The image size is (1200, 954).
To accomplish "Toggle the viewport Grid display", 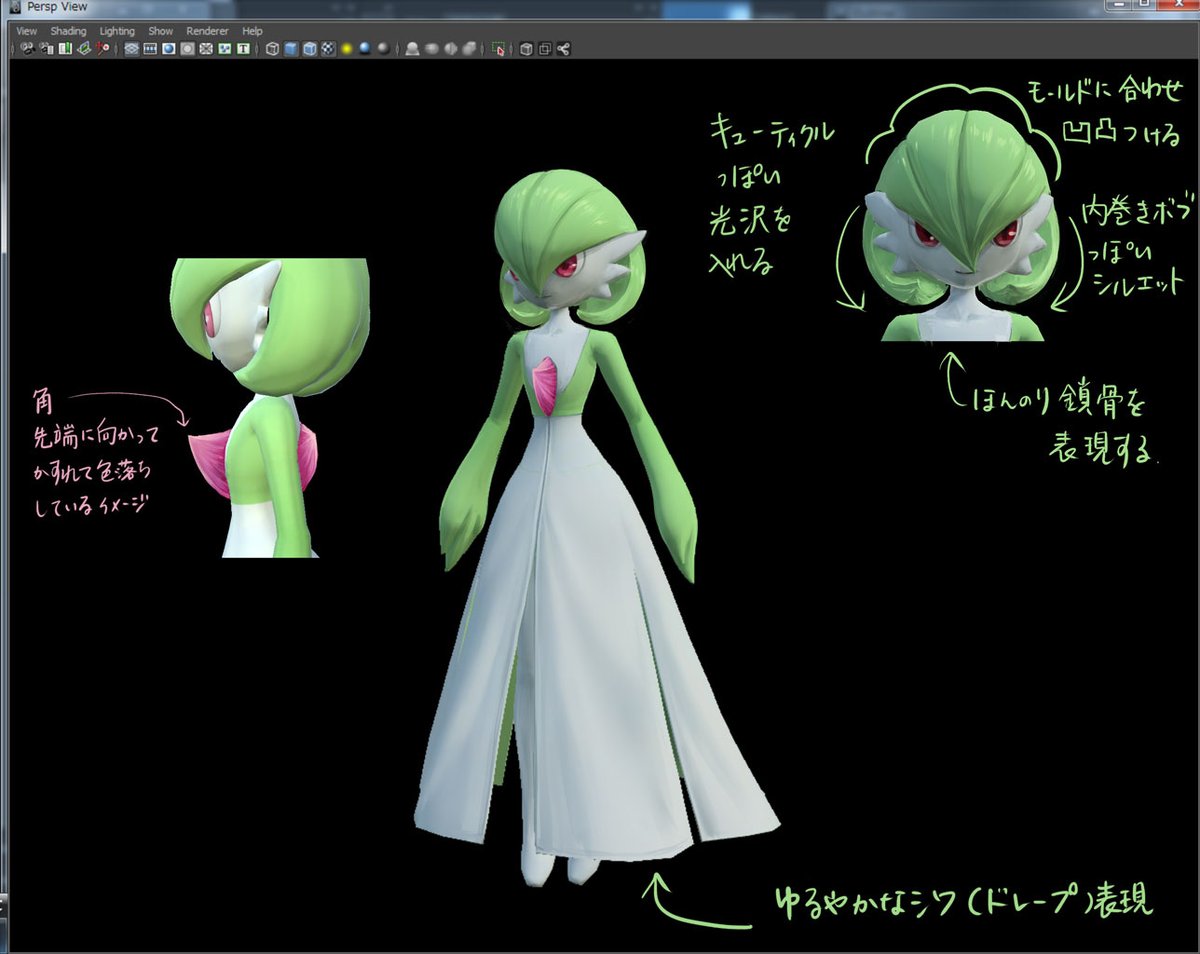I will [131, 48].
